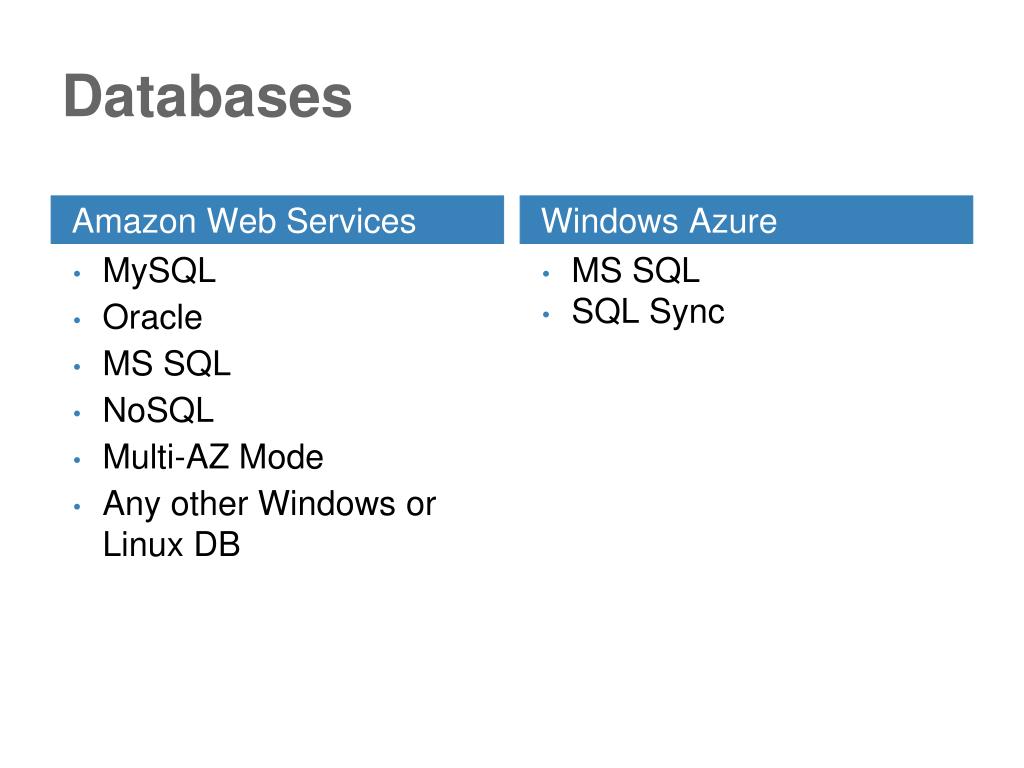Click the bullet dot before Azure MS SQL
This screenshot has height=768, width=1024.
tap(546, 274)
